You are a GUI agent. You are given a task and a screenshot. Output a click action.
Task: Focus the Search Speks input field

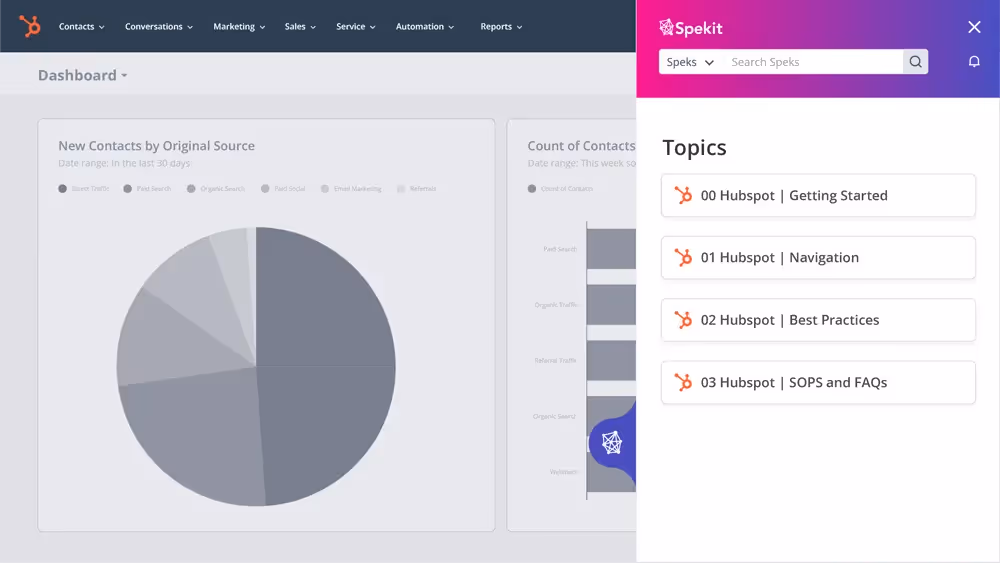coord(813,62)
